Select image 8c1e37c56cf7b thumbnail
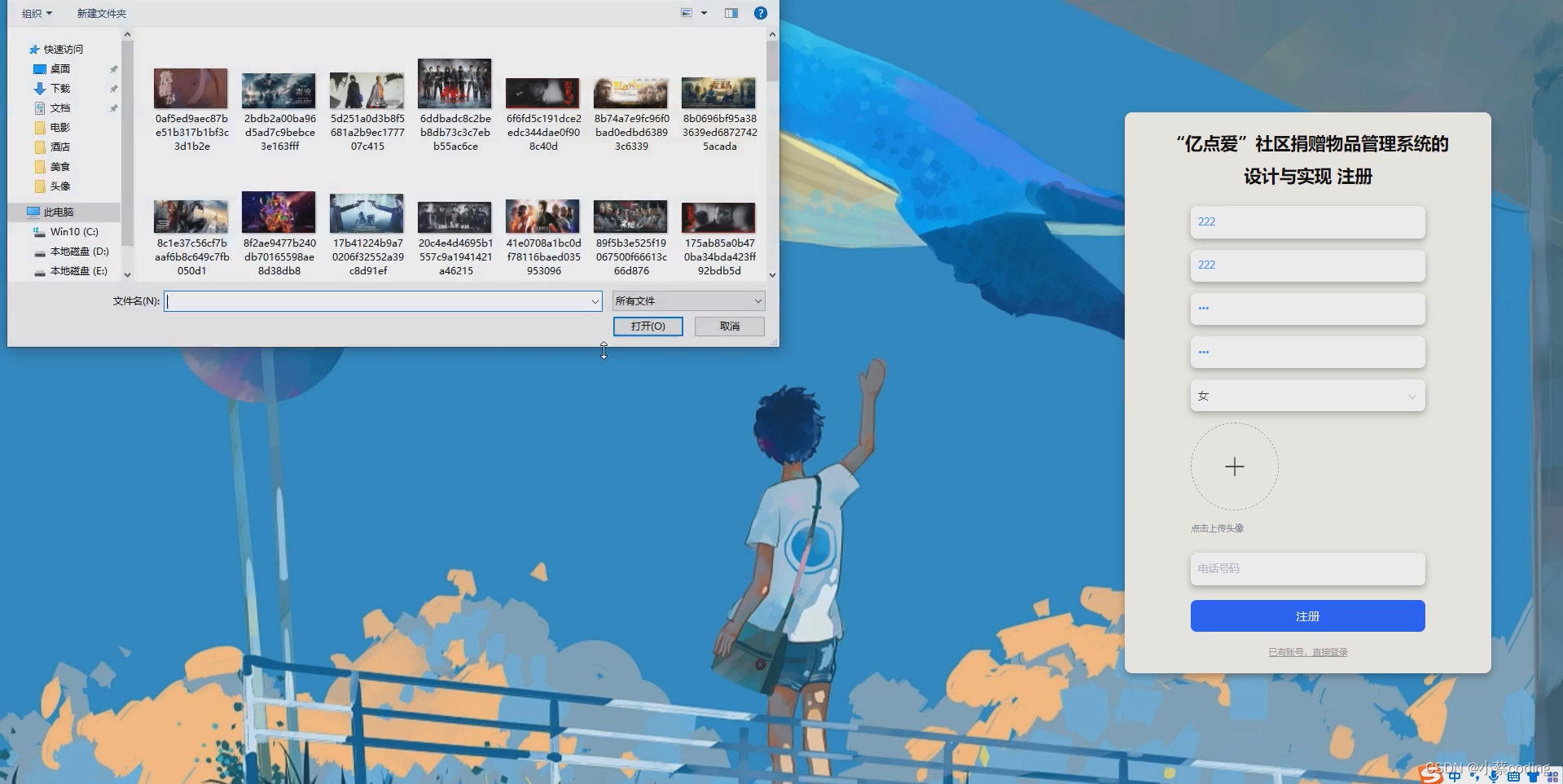Image resolution: width=1563 pixels, height=784 pixels. (x=191, y=217)
